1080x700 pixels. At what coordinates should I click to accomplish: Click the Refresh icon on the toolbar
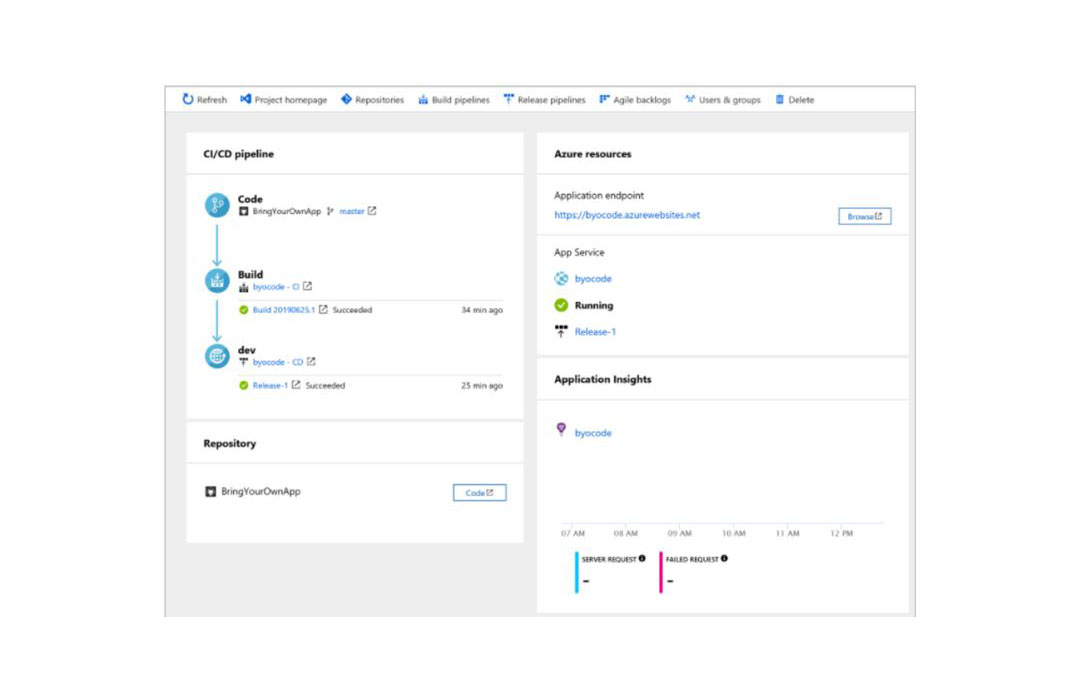tap(188, 99)
